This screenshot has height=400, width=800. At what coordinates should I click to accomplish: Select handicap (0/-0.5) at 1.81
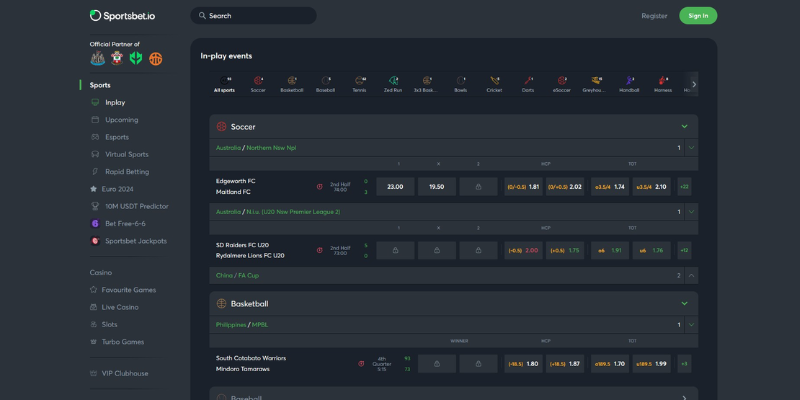click(523, 187)
